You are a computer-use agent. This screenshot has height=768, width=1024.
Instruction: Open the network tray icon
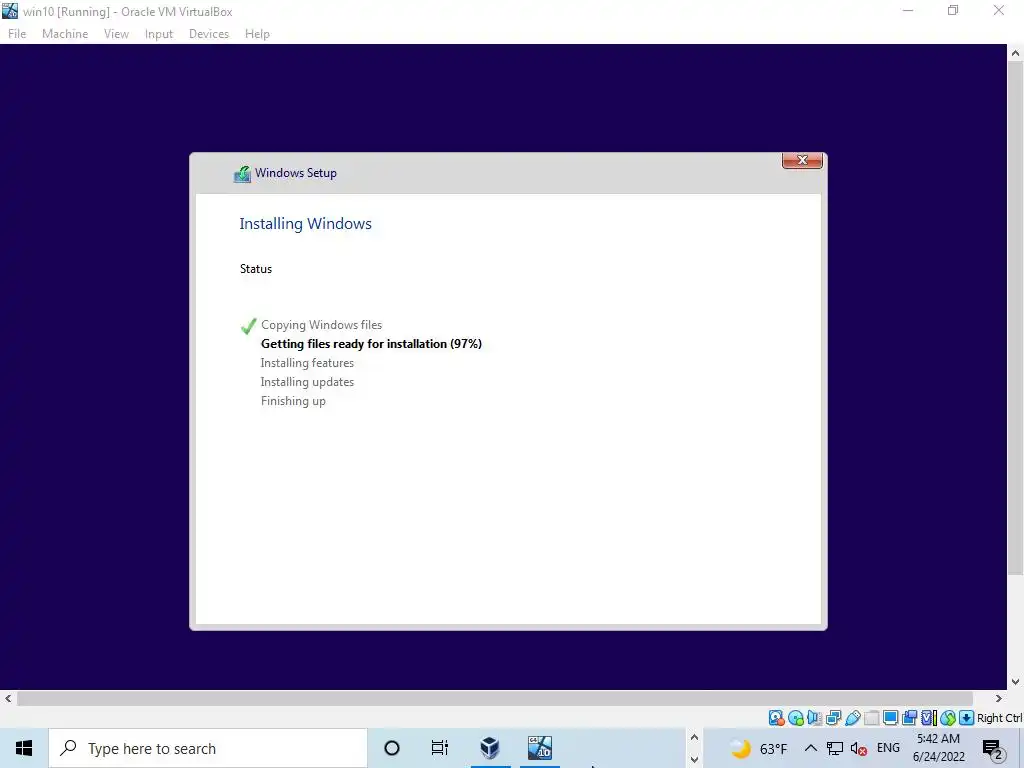tap(835, 748)
